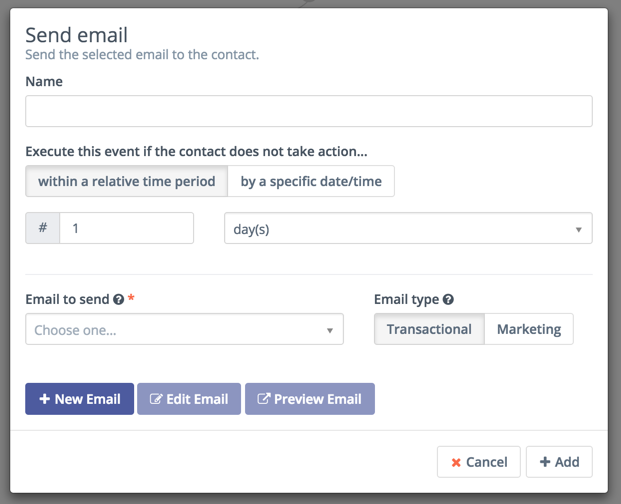The height and width of the screenshot is (504, 621).
Task: Click the edit pencil icon on Edit Email
Action: point(155,399)
